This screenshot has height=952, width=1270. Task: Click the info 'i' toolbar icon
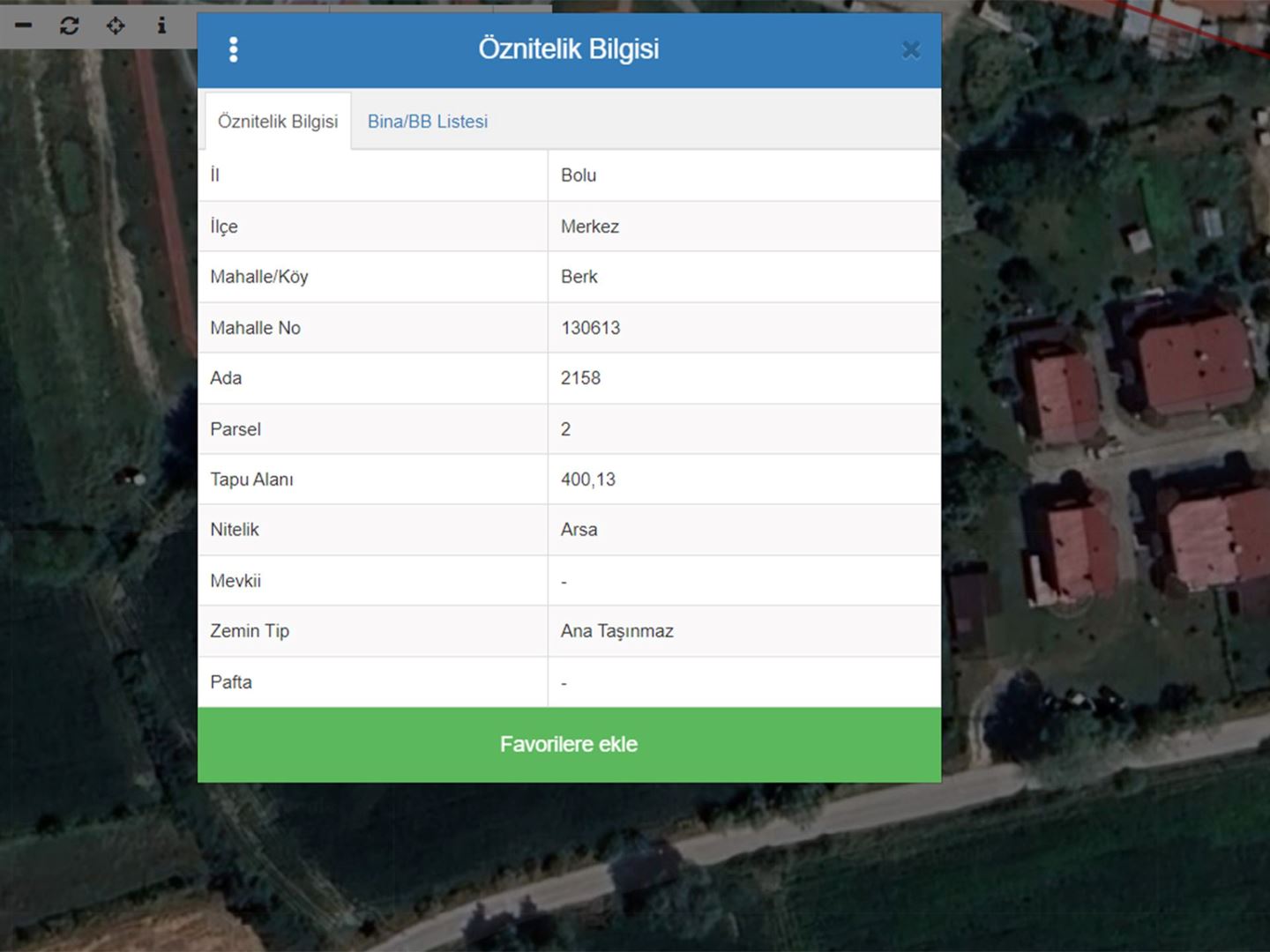(x=161, y=26)
